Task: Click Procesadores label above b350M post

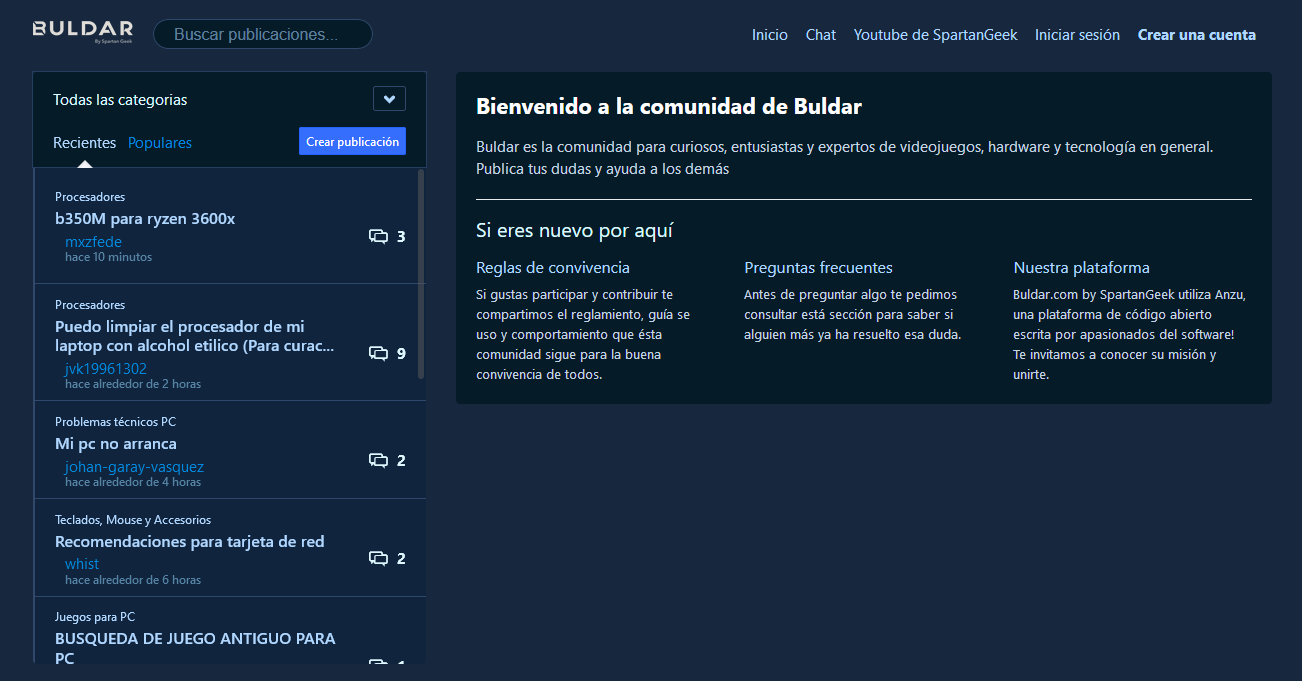Action: tap(90, 197)
